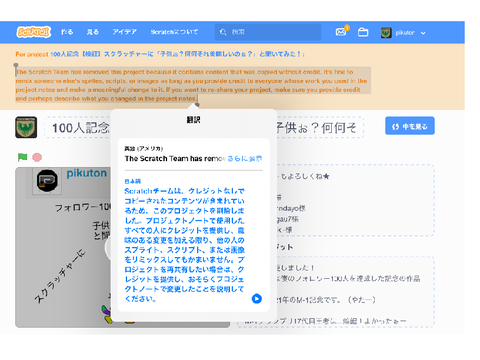
Task: Click the profile icon inside stage header
Action: coord(47,180)
